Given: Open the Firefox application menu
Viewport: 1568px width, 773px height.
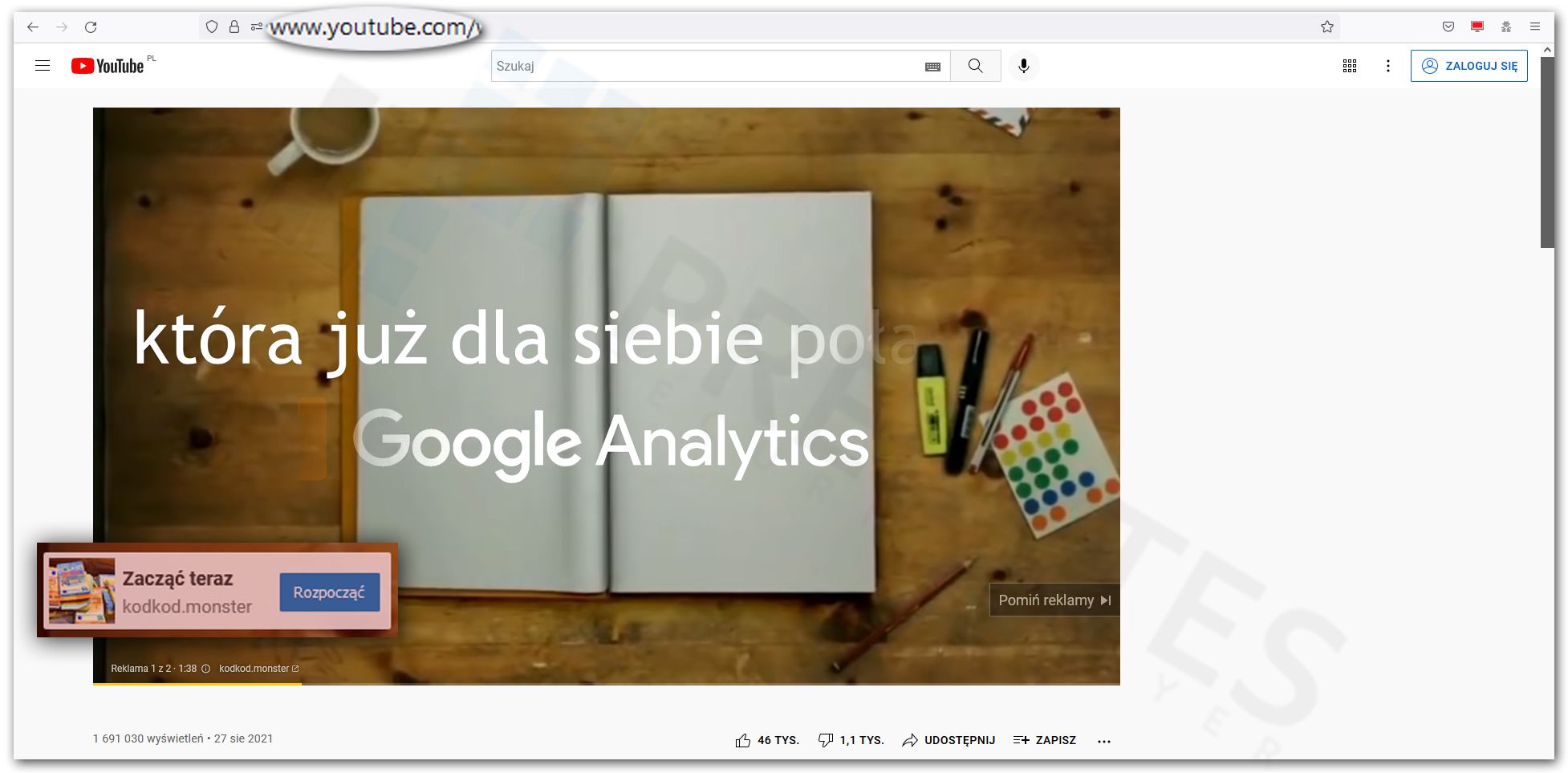Looking at the screenshot, I should pos(1535,26).
